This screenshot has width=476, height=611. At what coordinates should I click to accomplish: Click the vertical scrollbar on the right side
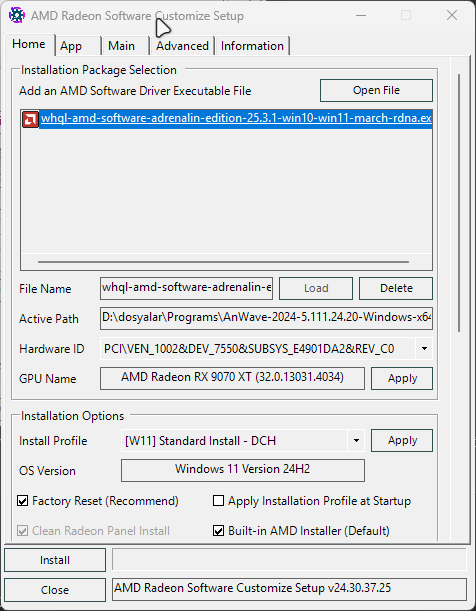click(x=459, y=203)
